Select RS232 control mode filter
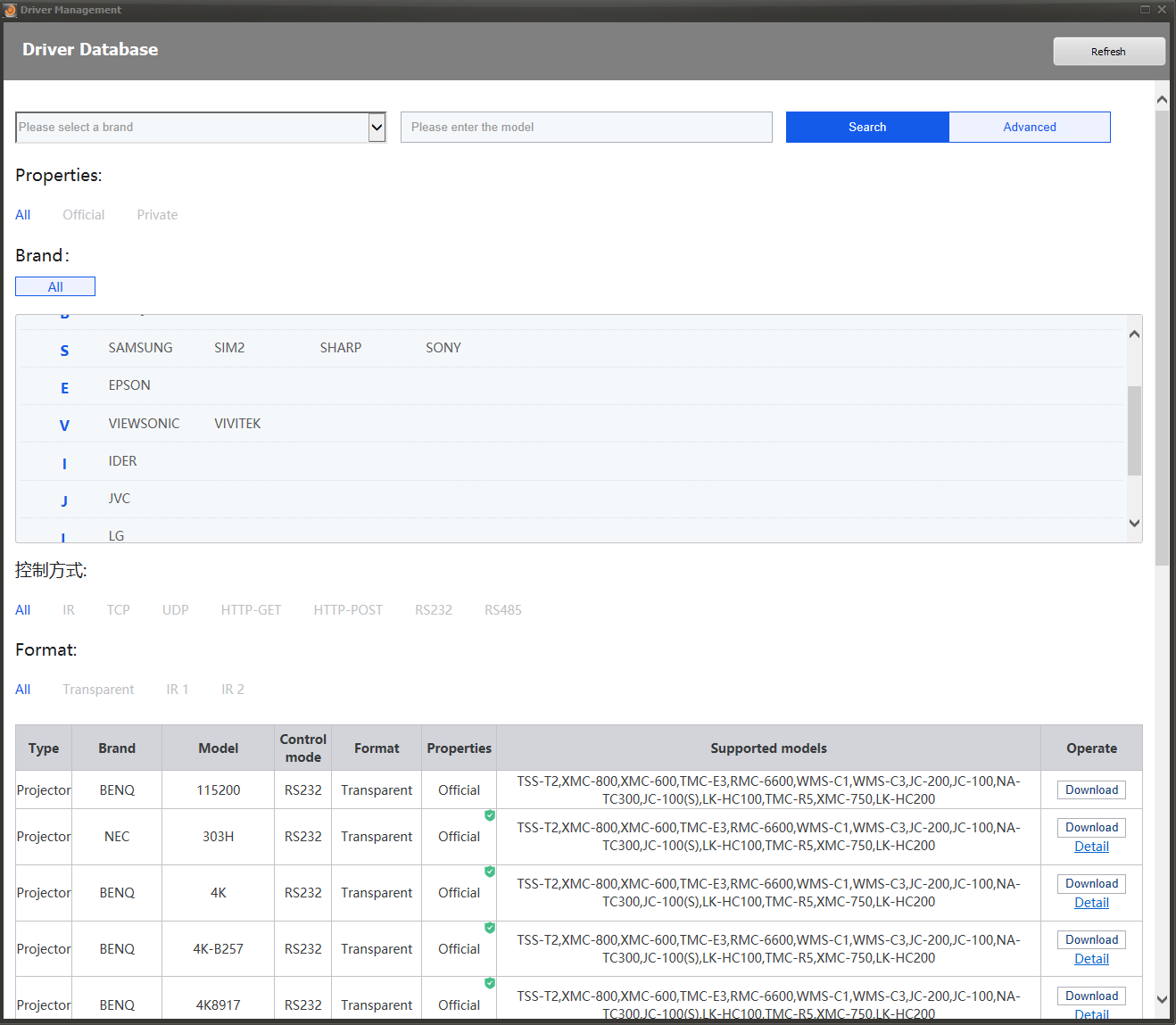 click(433, 610)
